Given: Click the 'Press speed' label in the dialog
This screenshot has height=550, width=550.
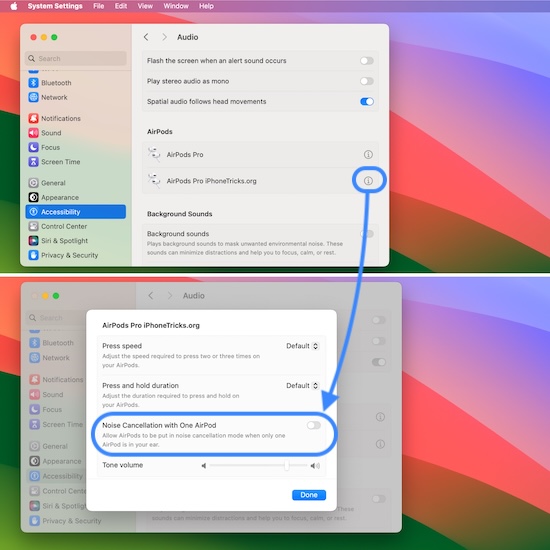Looking at the screenshot, I should pyautogui.click(x=122, y=346).
